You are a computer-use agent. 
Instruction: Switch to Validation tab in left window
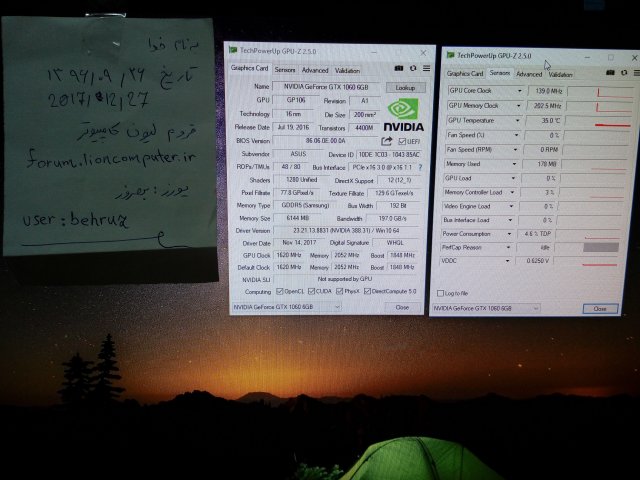(347, 71)
